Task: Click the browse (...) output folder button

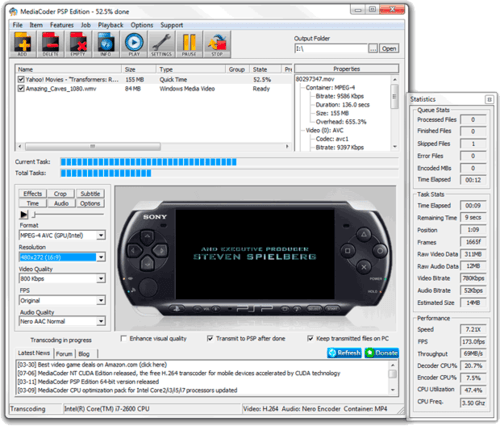Action: tap(373, 49)
